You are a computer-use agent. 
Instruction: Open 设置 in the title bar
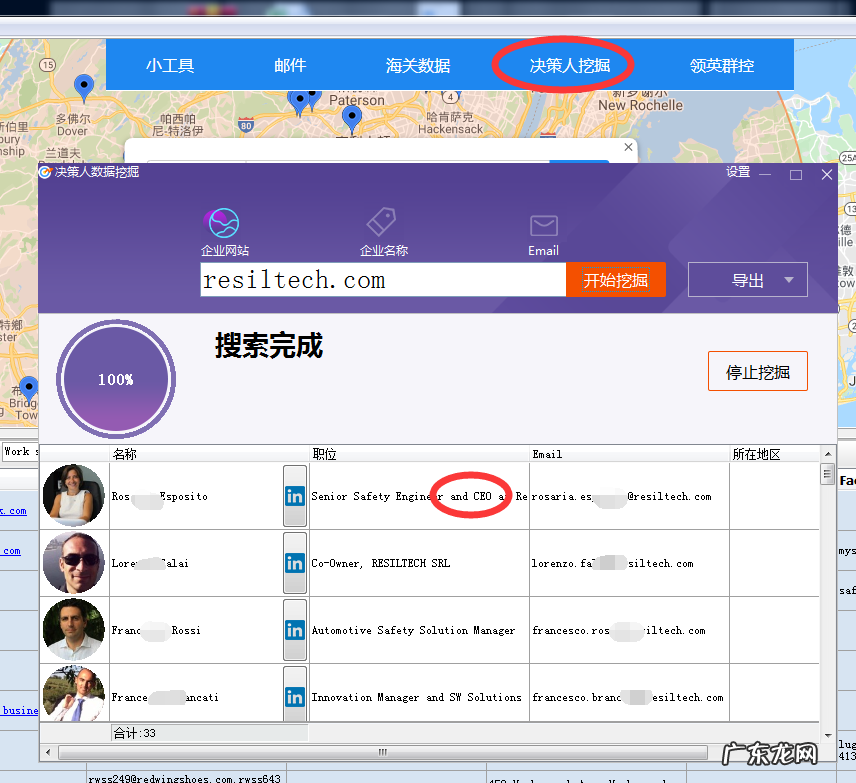[738, 172]
